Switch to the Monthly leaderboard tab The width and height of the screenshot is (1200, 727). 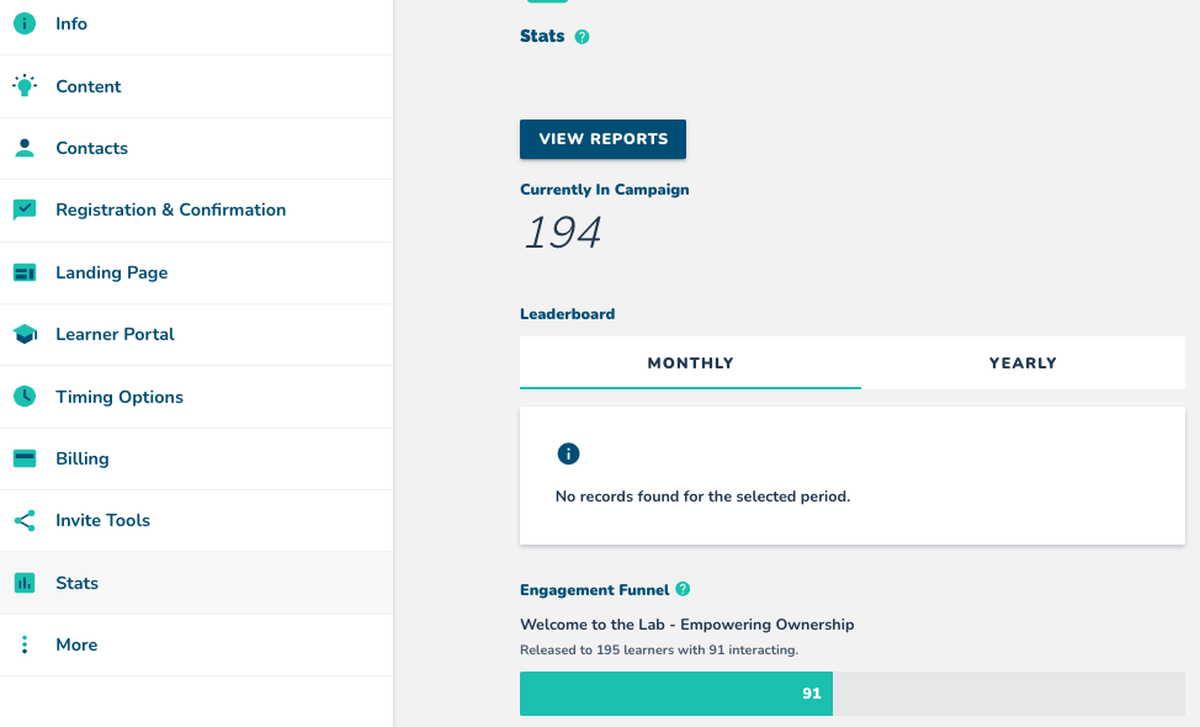(x=690, y=363)
